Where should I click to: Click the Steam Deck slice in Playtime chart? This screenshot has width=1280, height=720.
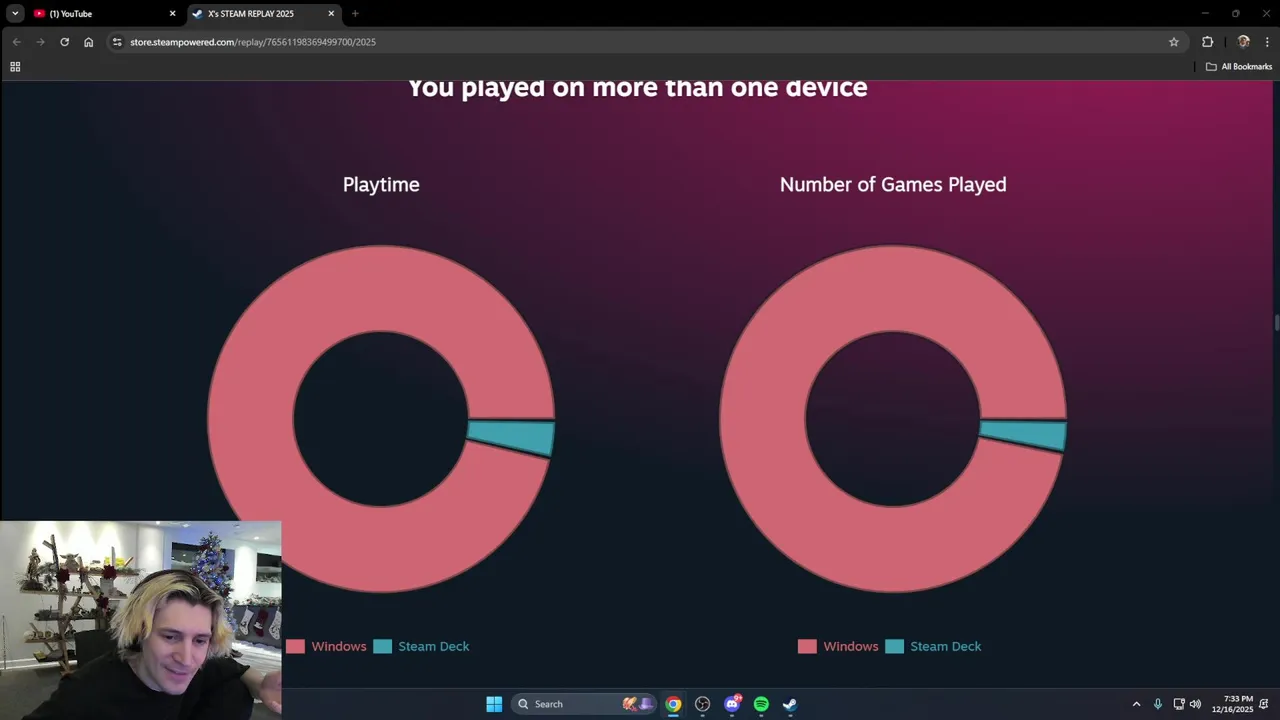click(x=514, y=437)
